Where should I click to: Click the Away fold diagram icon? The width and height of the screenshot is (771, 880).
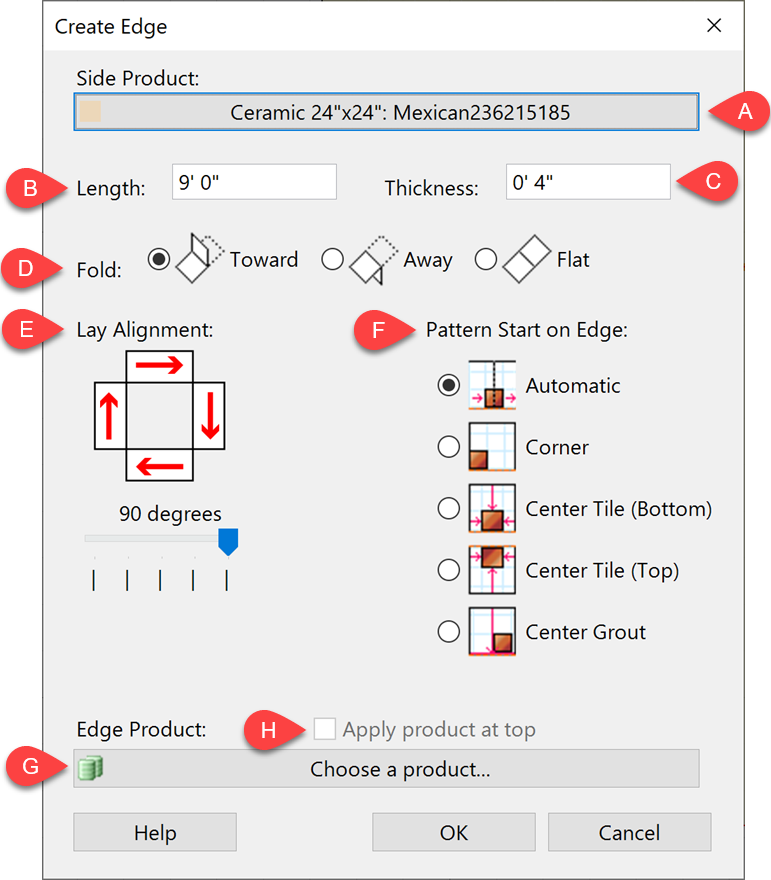coord(374,260)
